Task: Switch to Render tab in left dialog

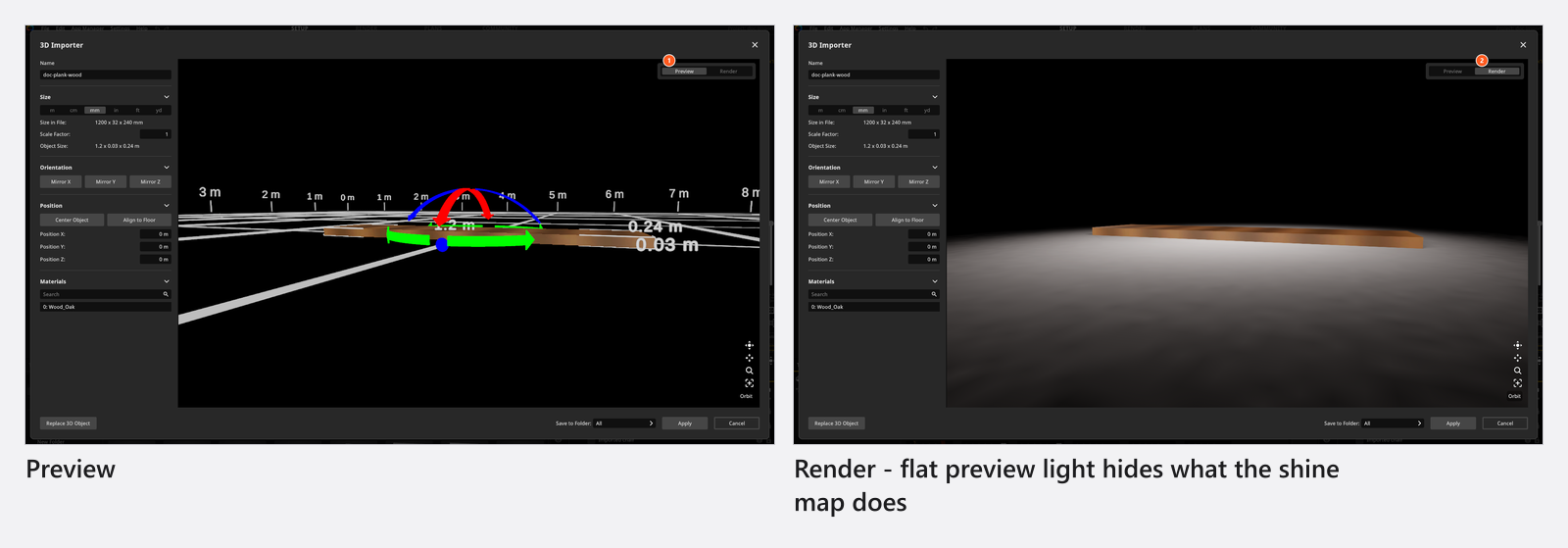Action: pyautogui.click(x=729, y=72)
